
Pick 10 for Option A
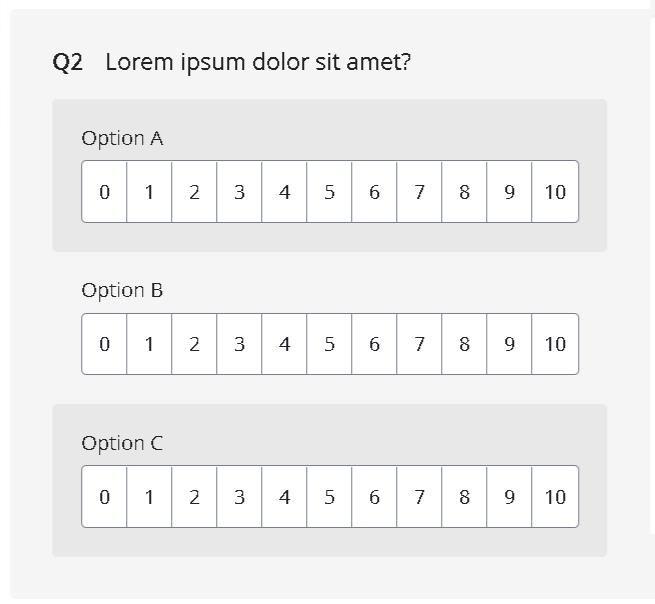tap(555, 192)
